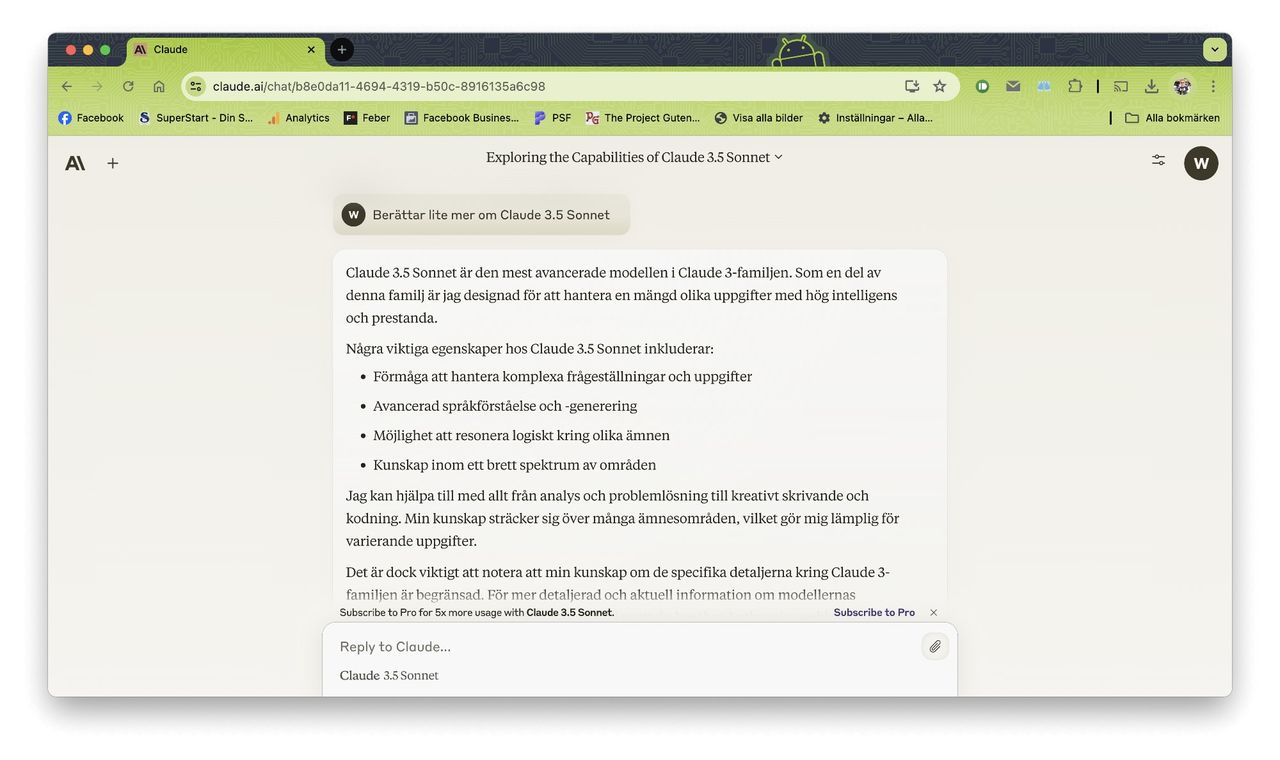Click the paperclip attach file icon
This screenshot has height=760, width=1280.
(x=935, y=647)
